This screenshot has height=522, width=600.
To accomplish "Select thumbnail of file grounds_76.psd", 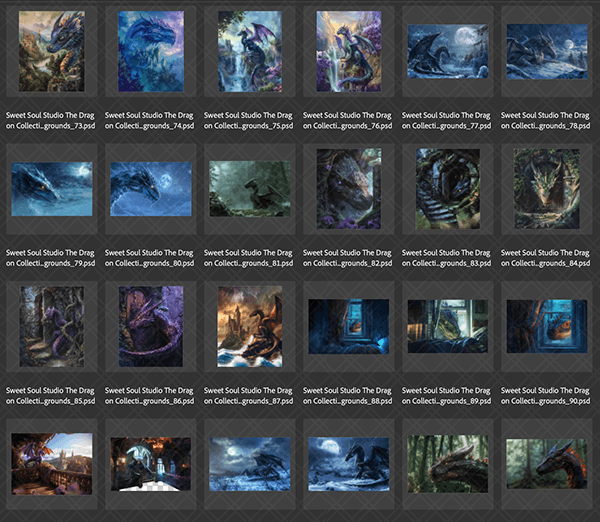I will (349, 51).
